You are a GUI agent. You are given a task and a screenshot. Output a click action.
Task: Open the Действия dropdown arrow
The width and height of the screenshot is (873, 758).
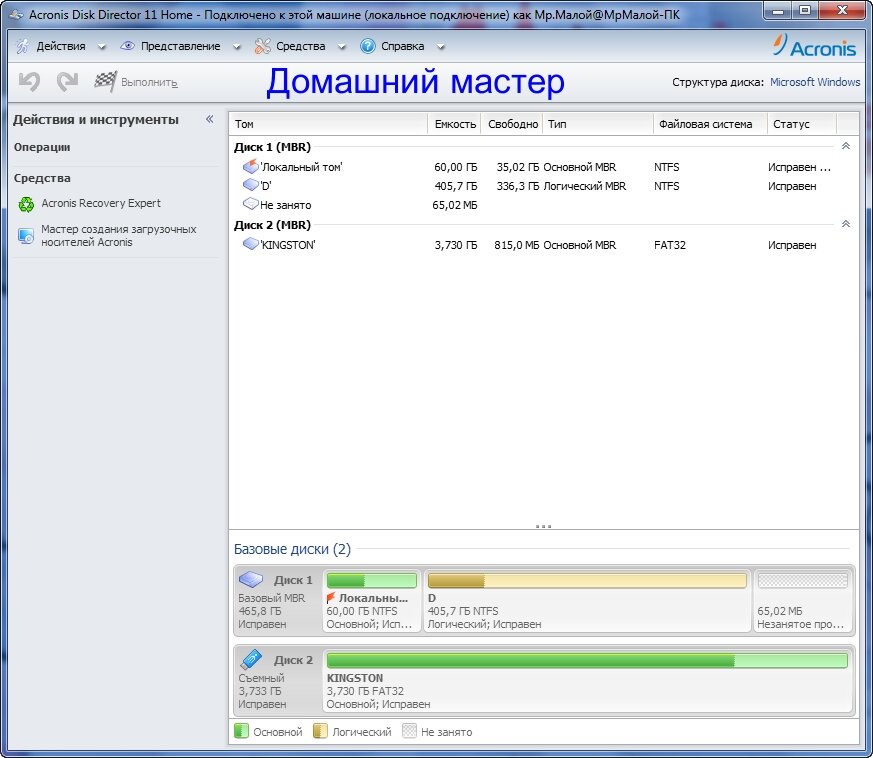click(102, 47)
